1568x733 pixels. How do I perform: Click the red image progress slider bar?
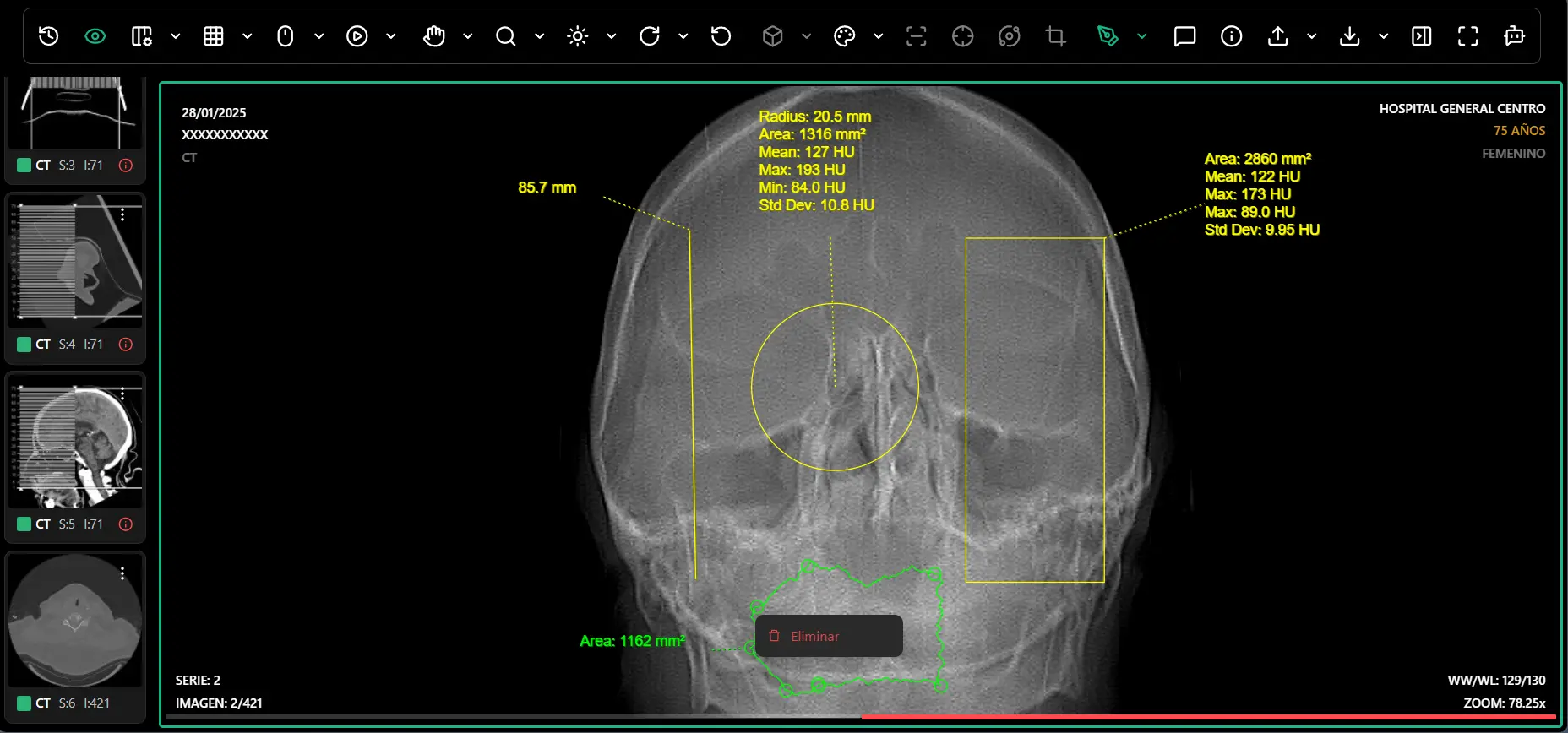click(1208, 717)
